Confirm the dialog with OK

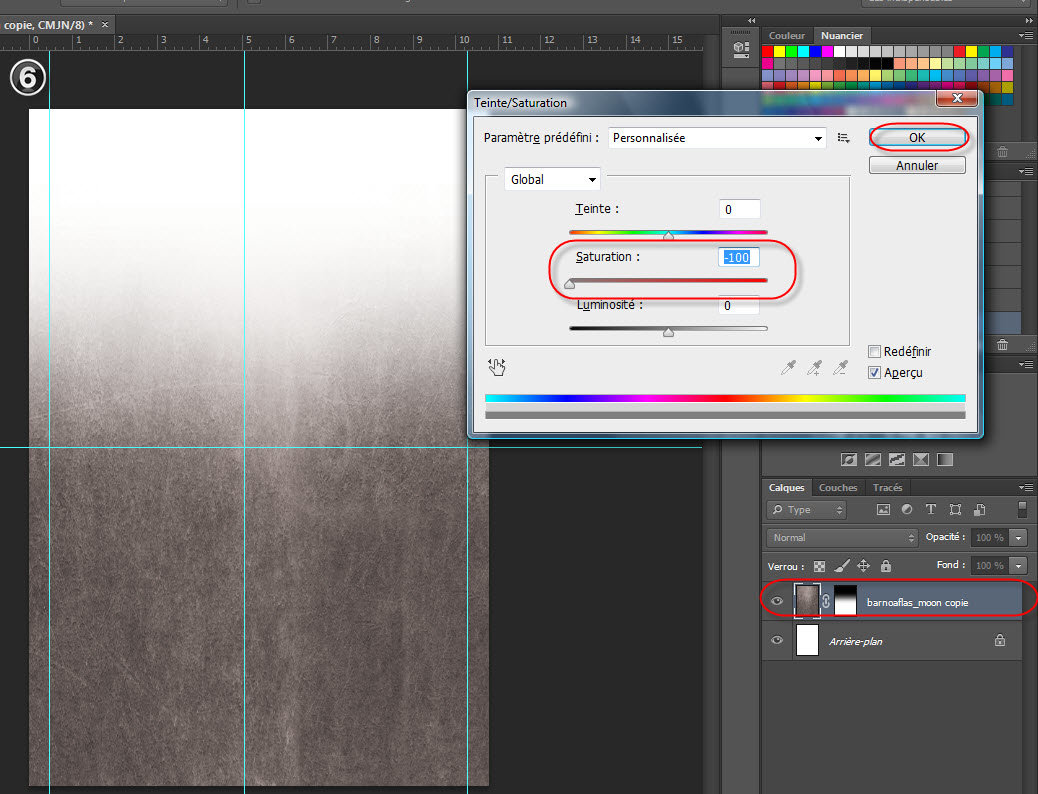click(x=917, y=138)
